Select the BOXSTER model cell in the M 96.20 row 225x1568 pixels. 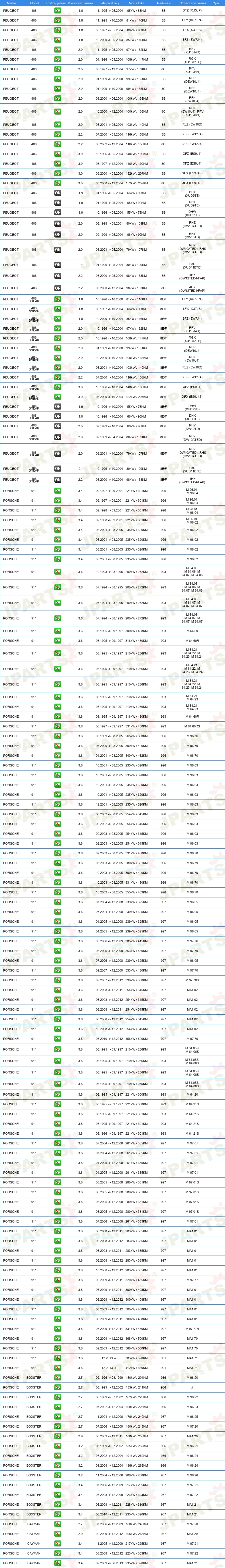point(34,1378)
